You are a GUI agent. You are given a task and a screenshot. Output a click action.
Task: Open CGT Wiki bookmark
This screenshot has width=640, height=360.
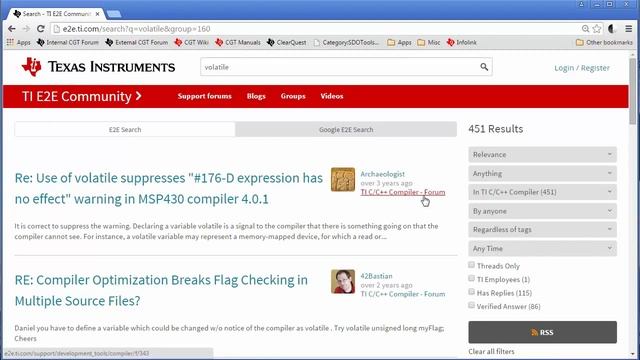point(191,42)
